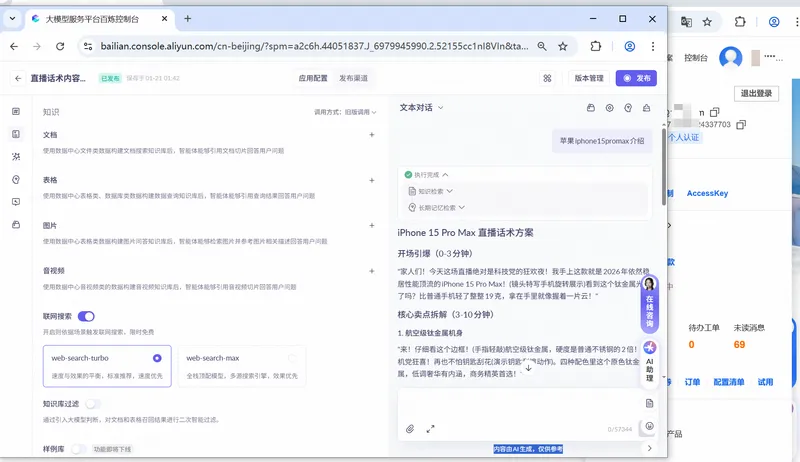
Task: Click the box icon in chat panel header
Action: coord(591,108)
